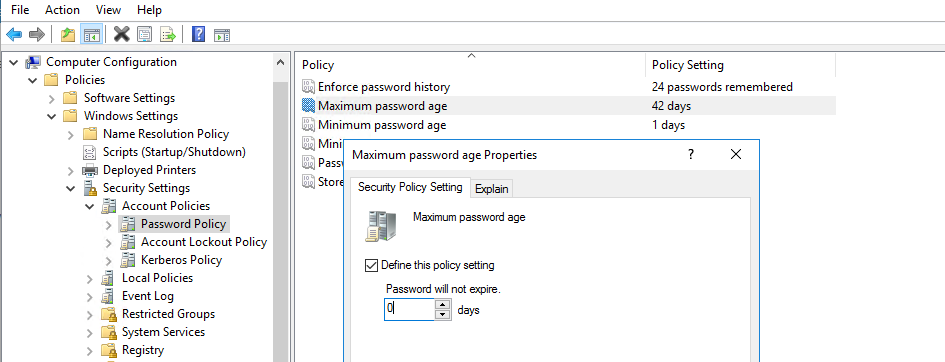Collapse the Account Policies node
Image resolution: width=945 pixels, height=362 pixels.
click(90, 207)
